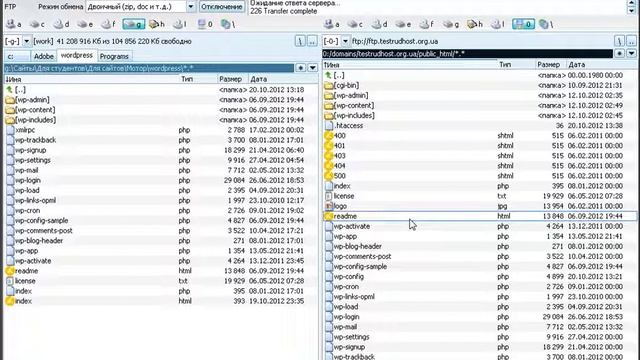The image size is (640, 360).
Task: Sort right panel by Дата column
Action: 602,64
